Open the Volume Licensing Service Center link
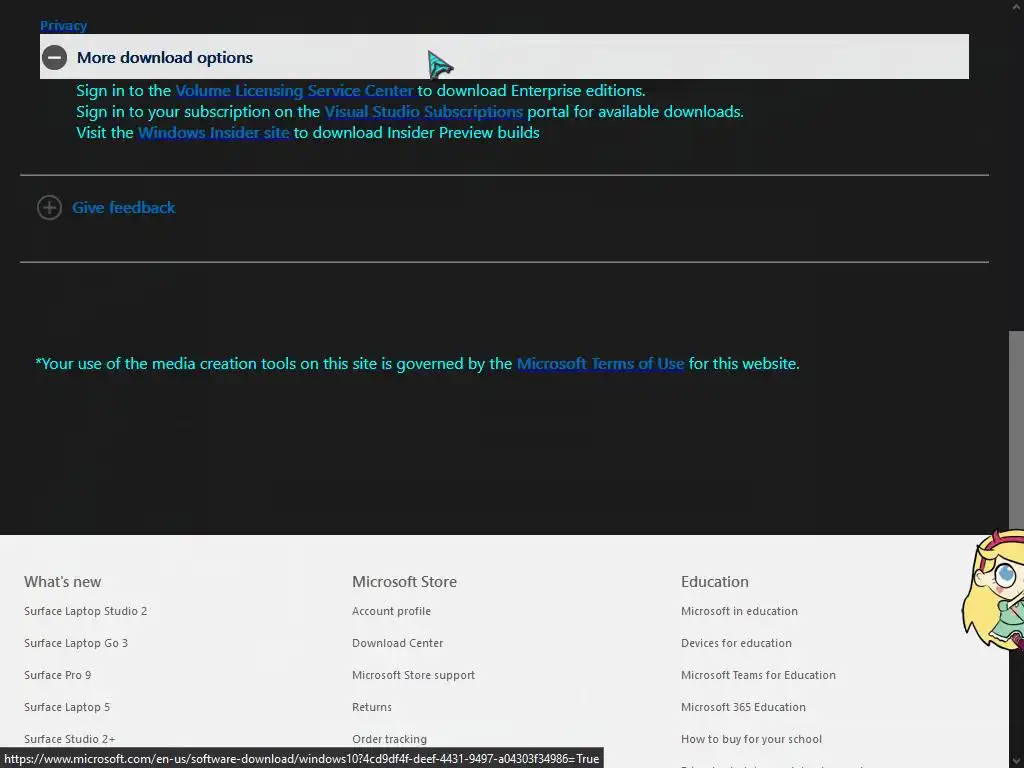This screenshot has height=768, width=1024. tap(294, 91)
